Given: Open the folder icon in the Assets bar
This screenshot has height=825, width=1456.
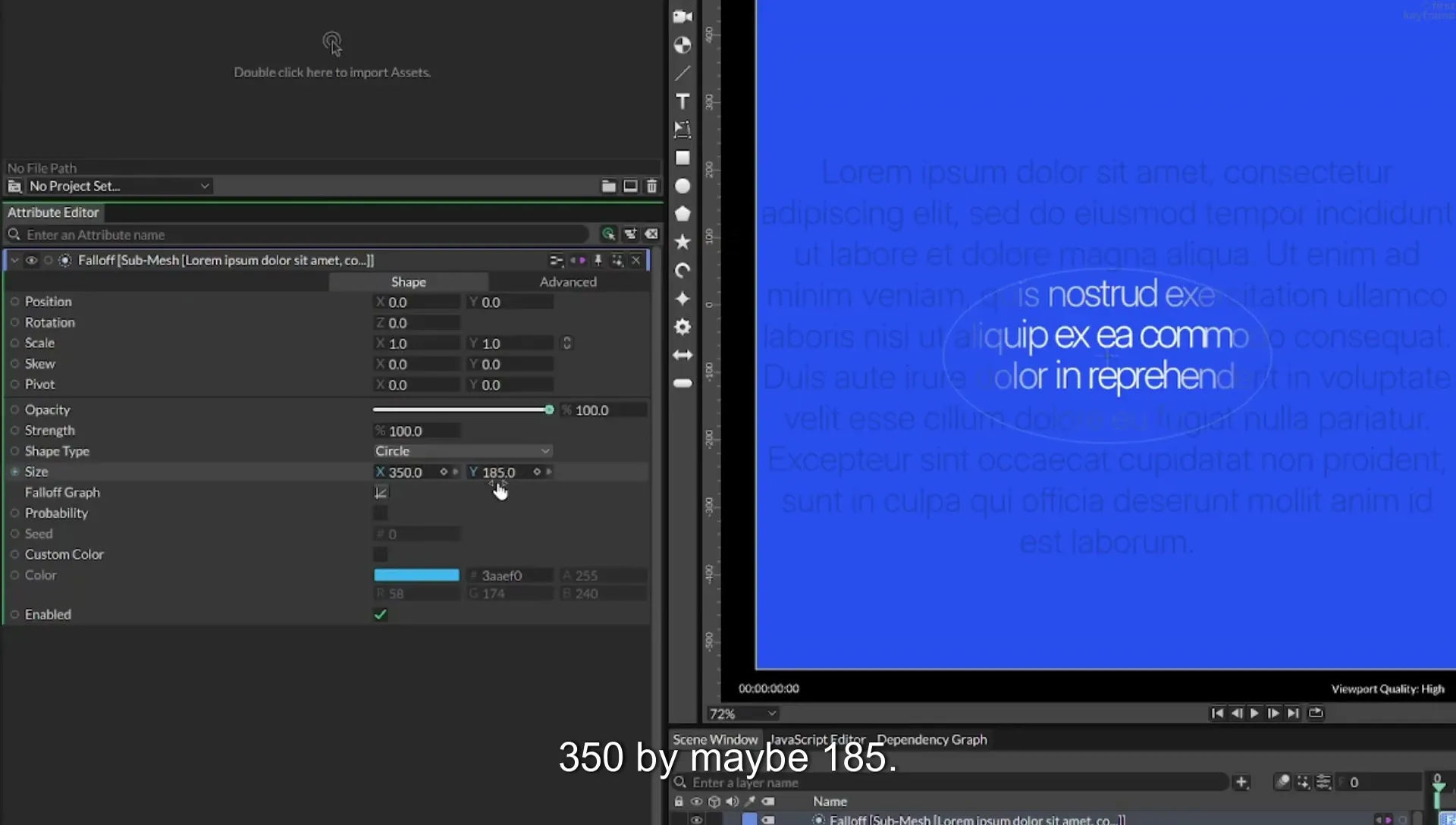Looking at the screenshot, I should pyautogui.click(x=608, y=186).
